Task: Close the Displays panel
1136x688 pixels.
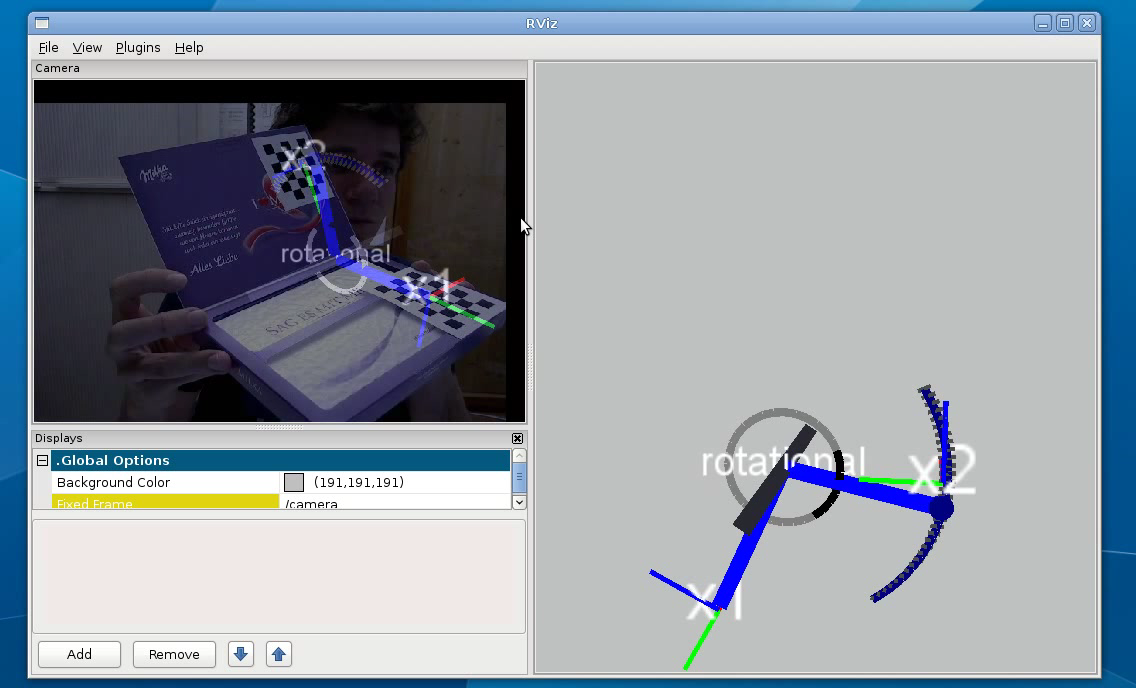Action: pyautogui.click(x=517, y=438)
